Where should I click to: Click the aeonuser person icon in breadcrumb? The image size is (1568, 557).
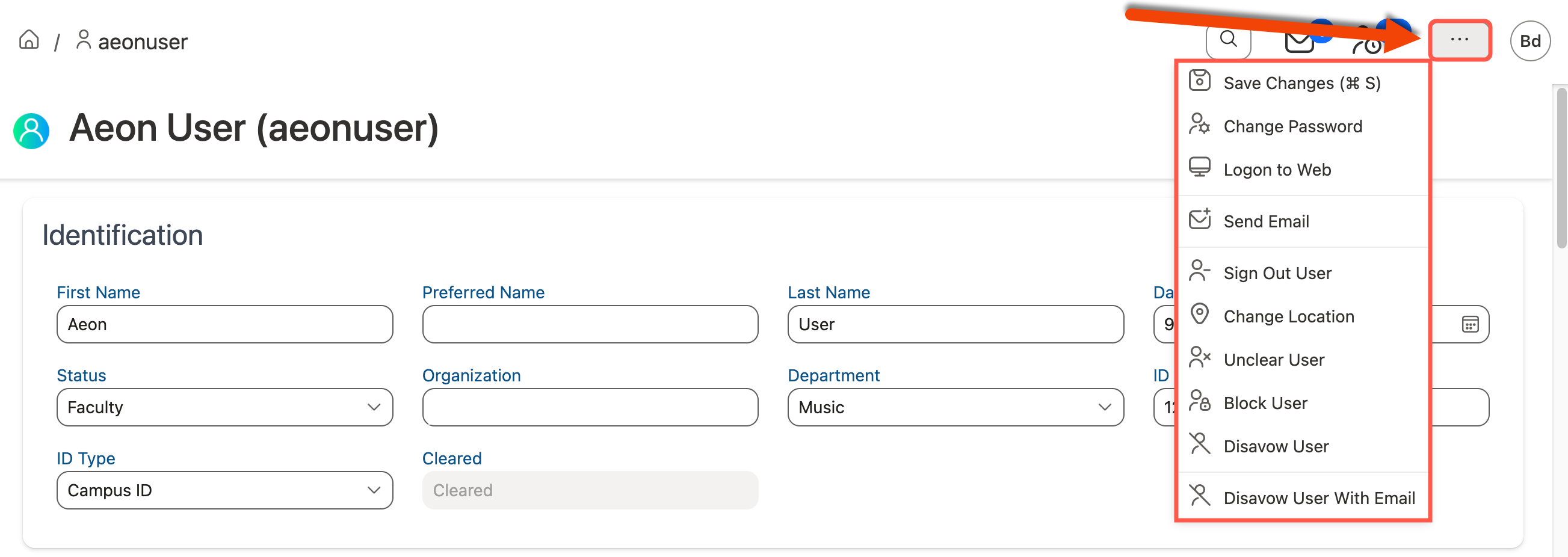tap(84, 38)
